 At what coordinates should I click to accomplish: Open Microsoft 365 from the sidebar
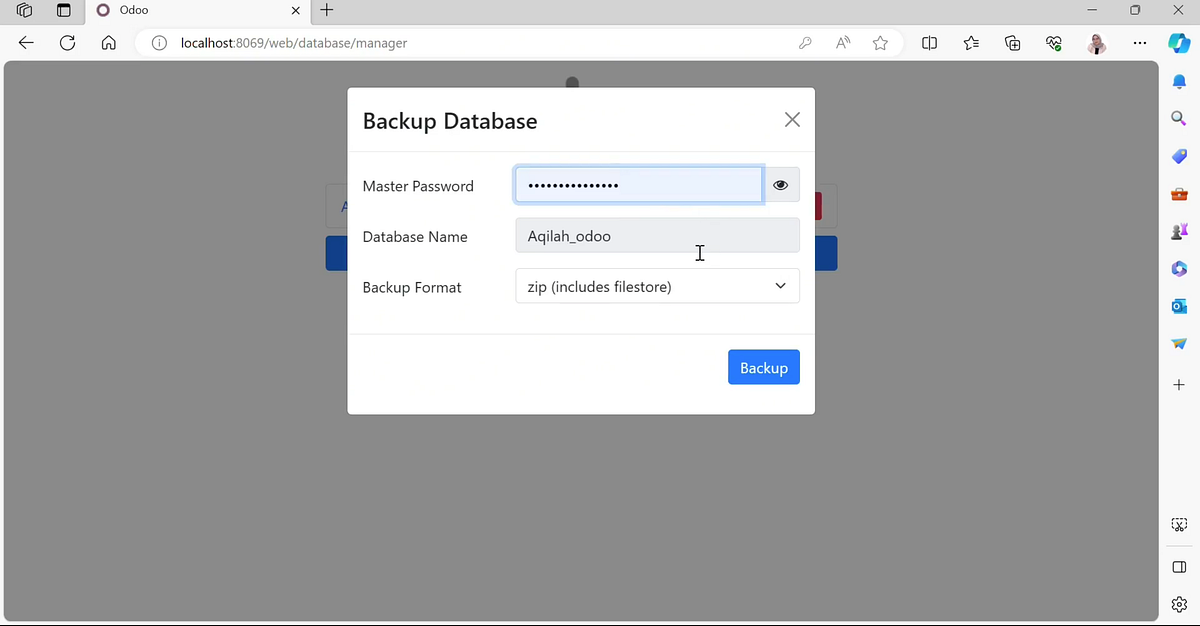pyautogui.click(x=1178, y=268)
